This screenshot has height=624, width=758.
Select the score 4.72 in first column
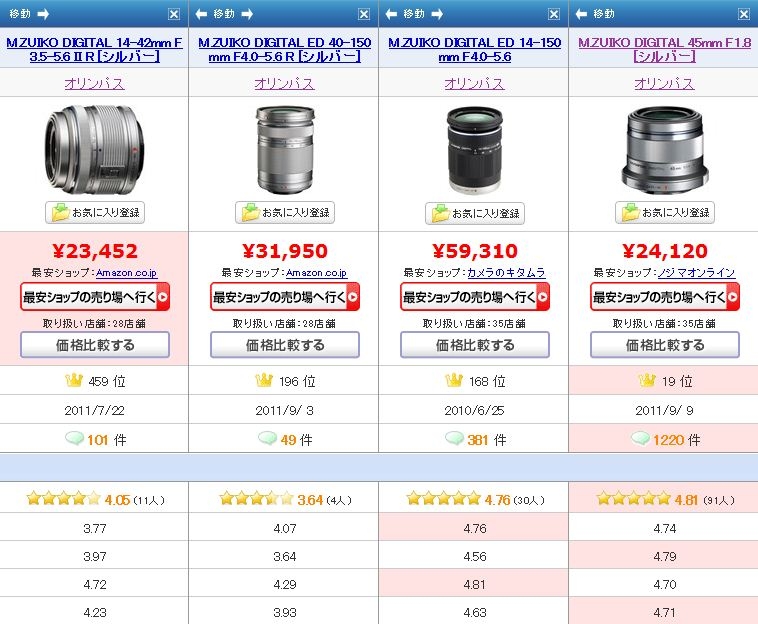(95, 584)
